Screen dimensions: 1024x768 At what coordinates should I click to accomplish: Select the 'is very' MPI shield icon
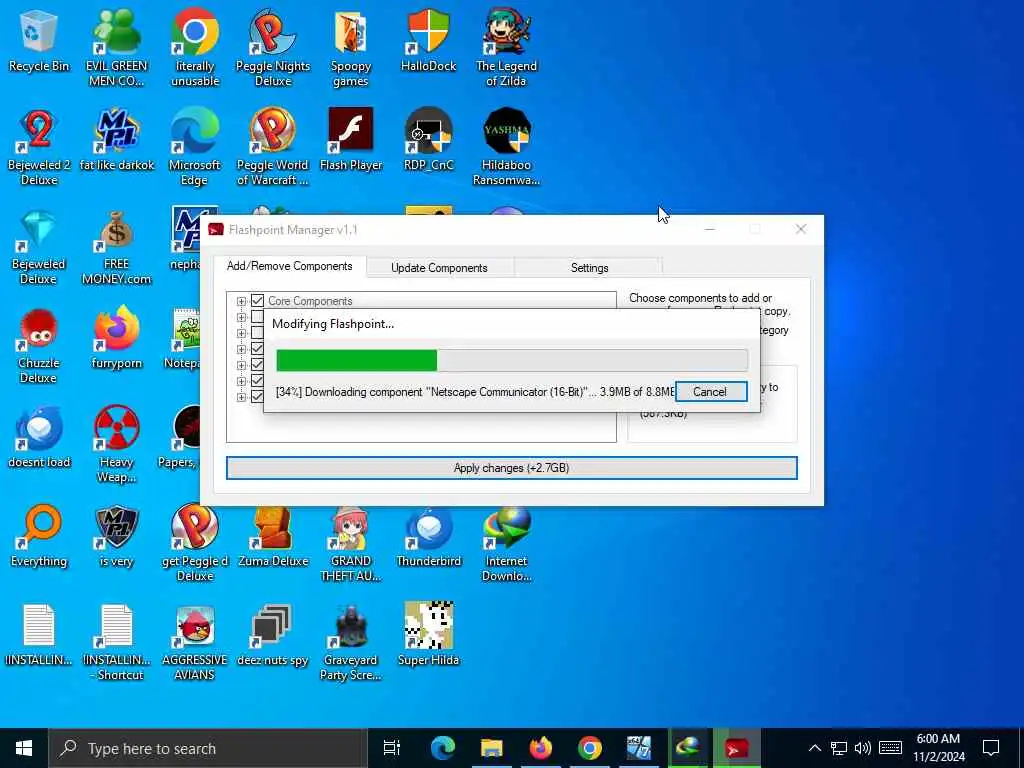coord(116,537)
